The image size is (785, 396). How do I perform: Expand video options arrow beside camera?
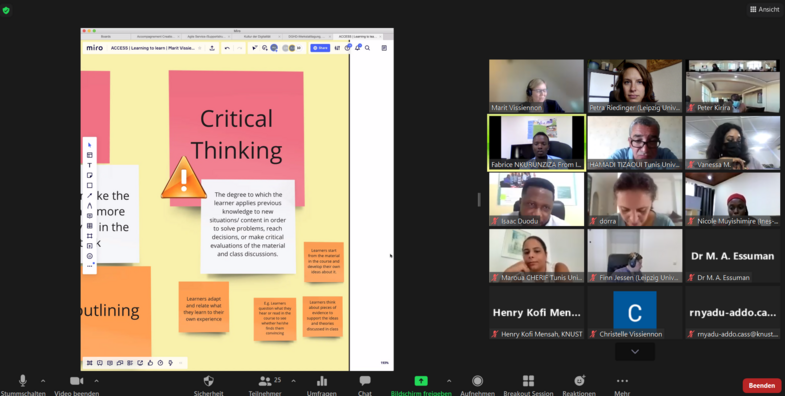[x=96, y=381]
